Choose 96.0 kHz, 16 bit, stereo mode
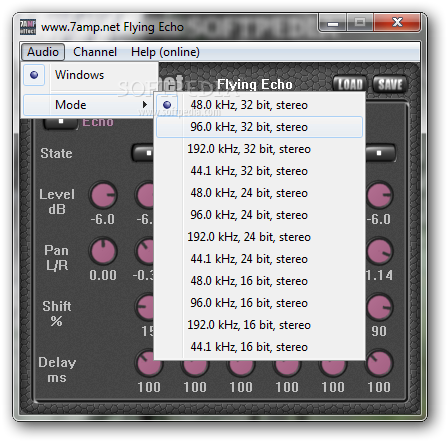The image size is (448, 442). (x=259, y=303)
